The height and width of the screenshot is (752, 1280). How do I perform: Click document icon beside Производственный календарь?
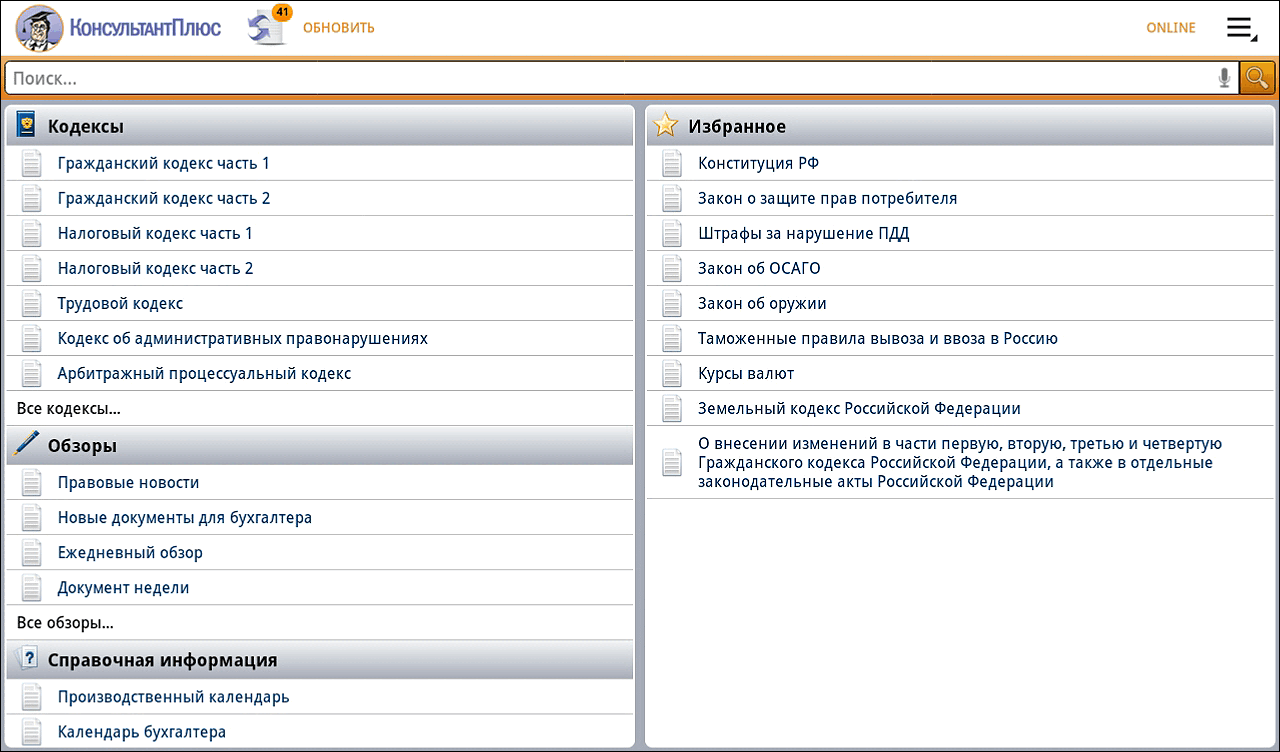[32, 697]
